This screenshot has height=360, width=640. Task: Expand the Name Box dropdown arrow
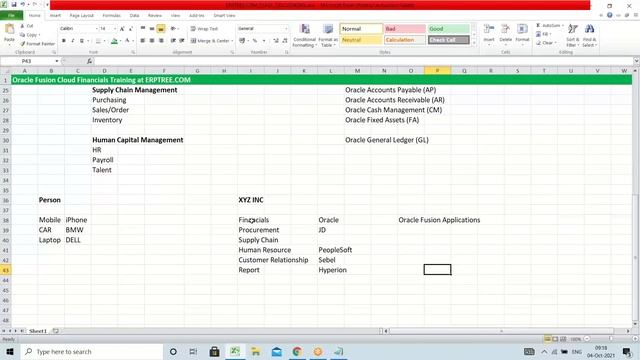pyautogui.click(x=57, y=61)
